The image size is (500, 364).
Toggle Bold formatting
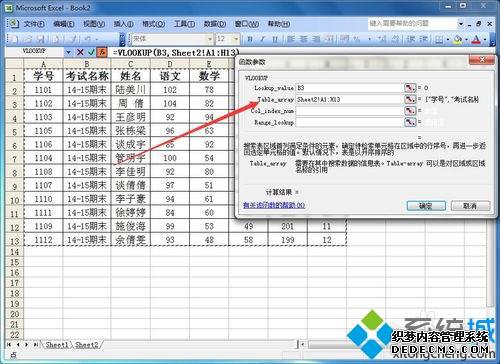250,39
